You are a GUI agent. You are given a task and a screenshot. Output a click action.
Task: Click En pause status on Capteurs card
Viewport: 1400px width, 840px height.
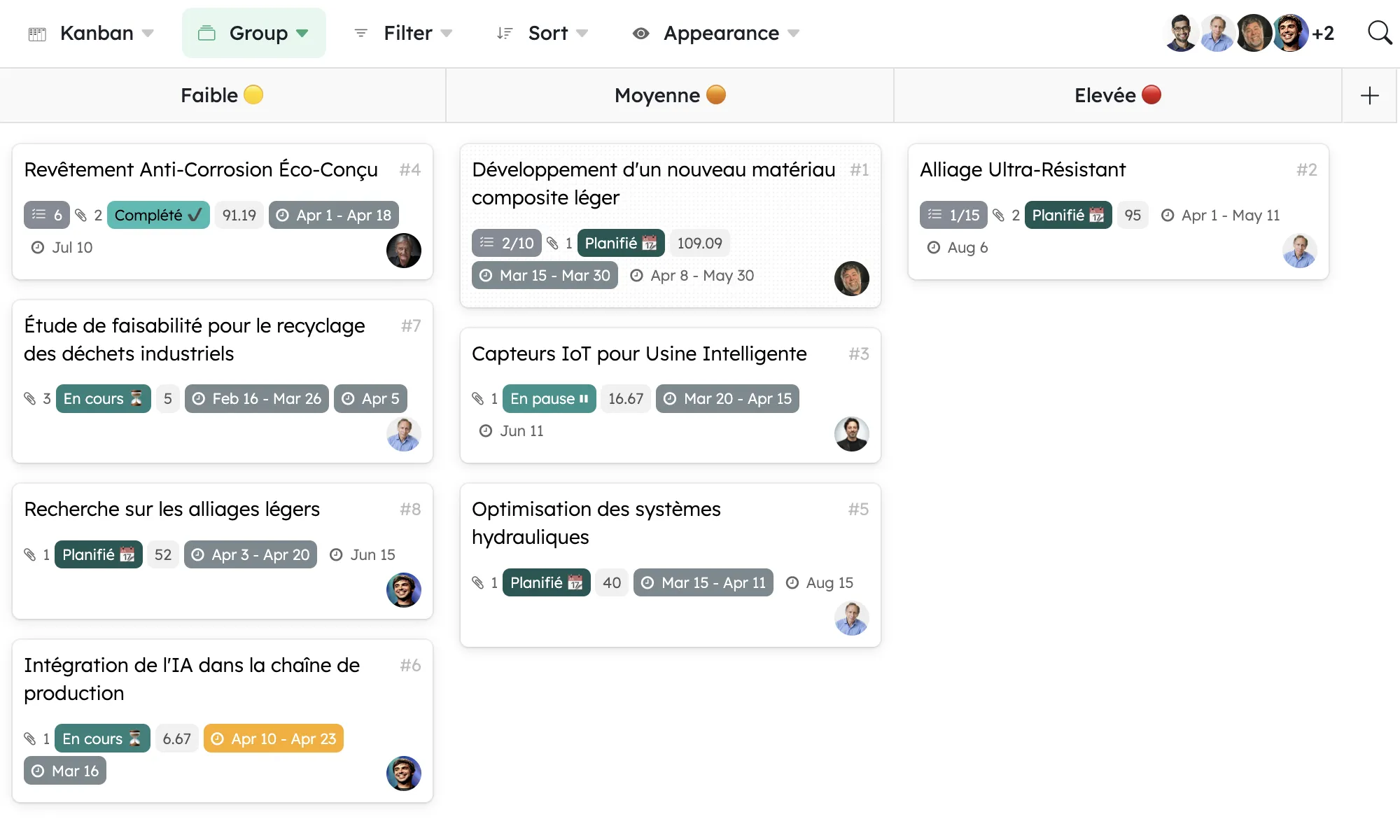pos(549,399)
